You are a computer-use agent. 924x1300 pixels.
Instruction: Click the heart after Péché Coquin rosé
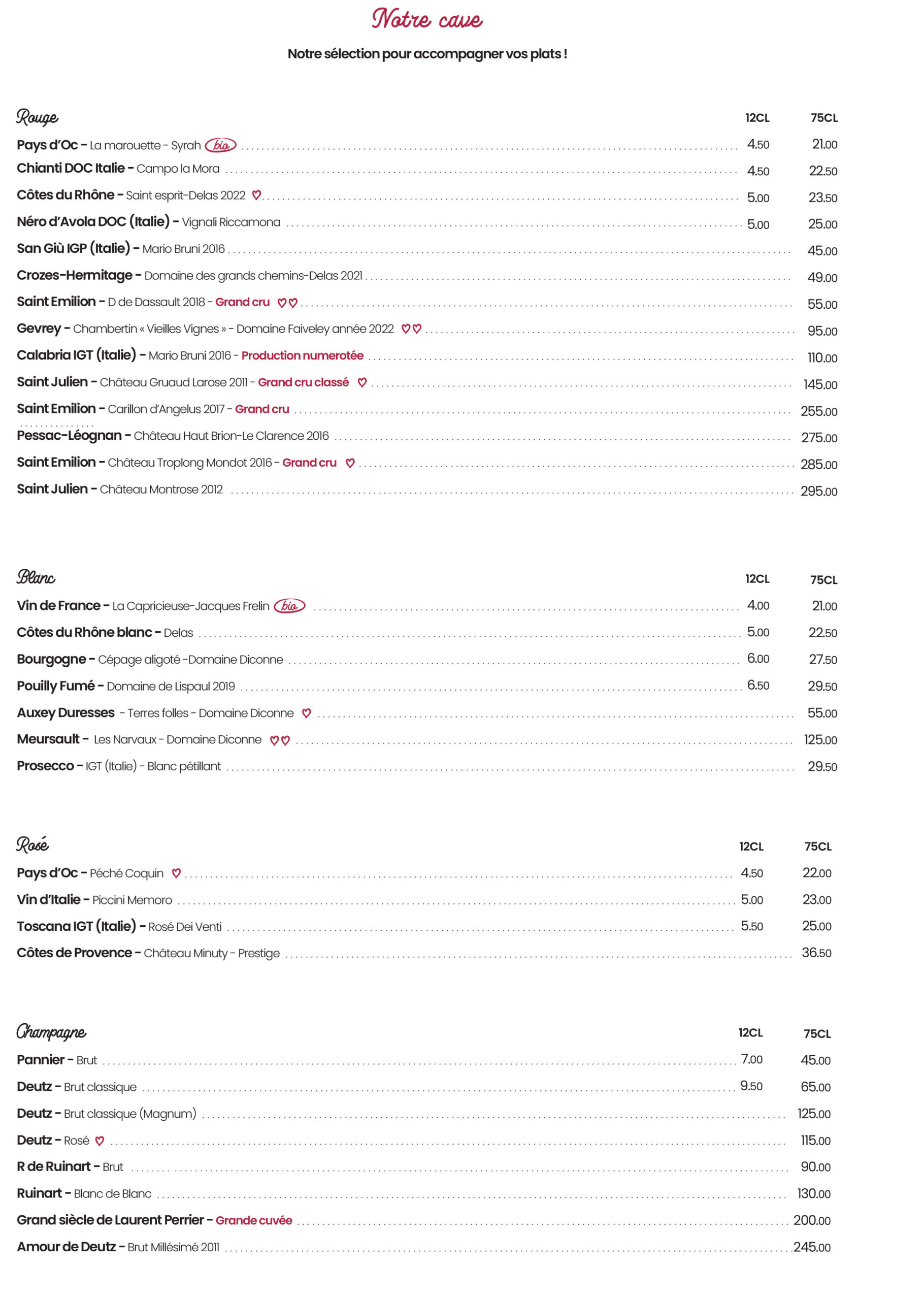(x=176, y=873)
